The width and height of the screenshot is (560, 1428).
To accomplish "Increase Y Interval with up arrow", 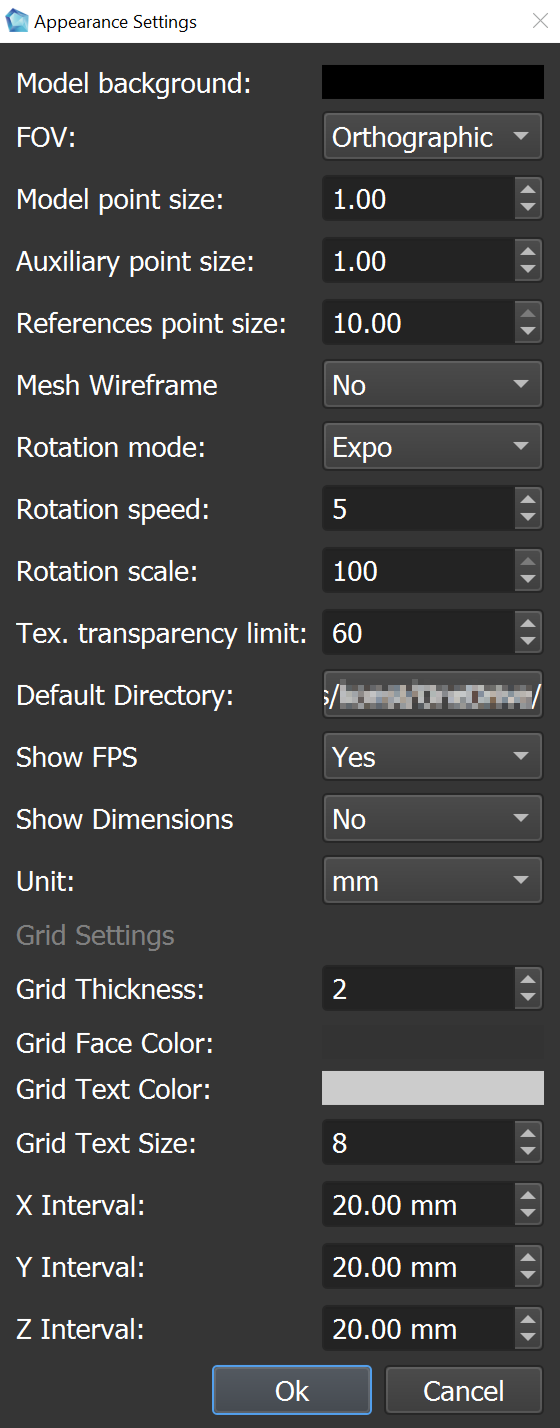I will [x=528, y=1257].
